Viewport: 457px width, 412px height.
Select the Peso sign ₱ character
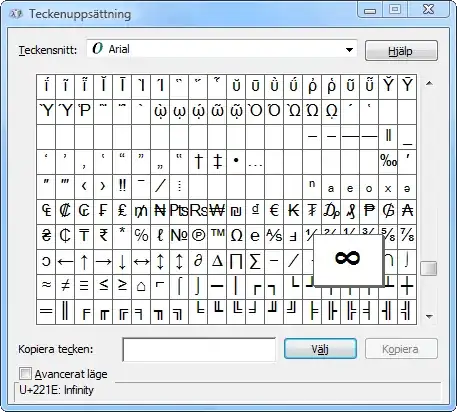click(369, 212)
